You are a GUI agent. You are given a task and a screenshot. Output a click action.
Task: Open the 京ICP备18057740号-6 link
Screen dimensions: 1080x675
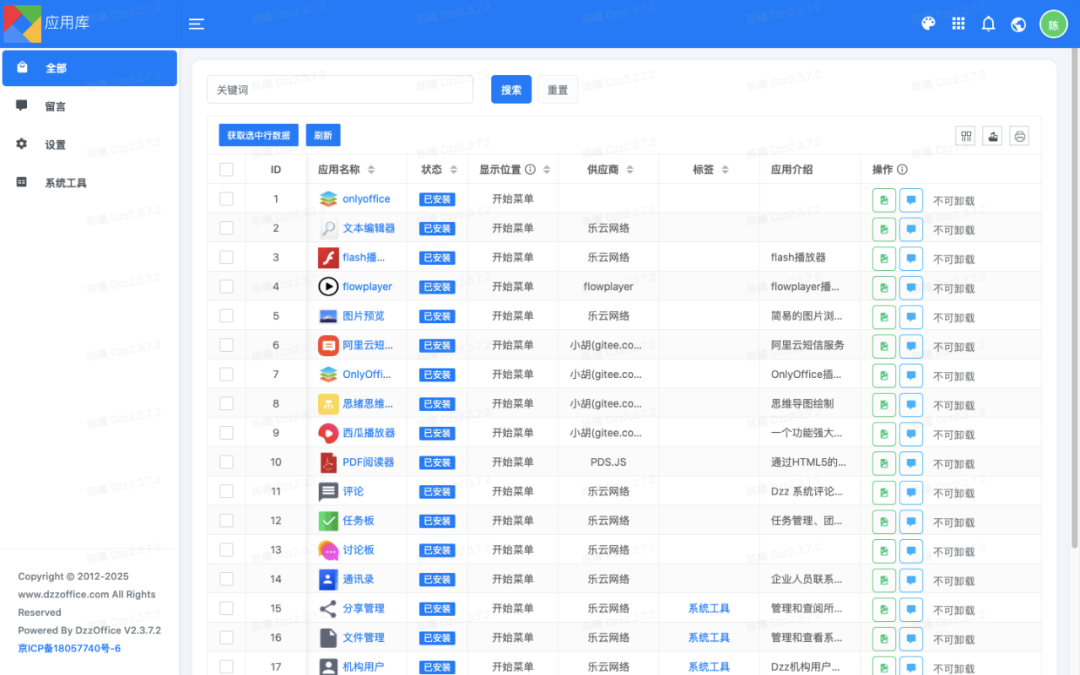point(69,648)
